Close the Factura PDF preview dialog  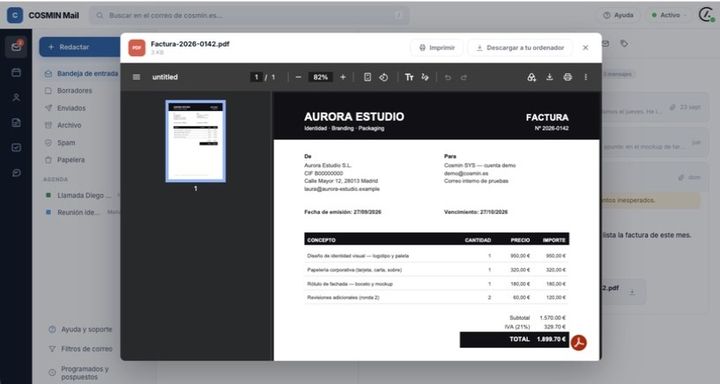tap(585, 48)
